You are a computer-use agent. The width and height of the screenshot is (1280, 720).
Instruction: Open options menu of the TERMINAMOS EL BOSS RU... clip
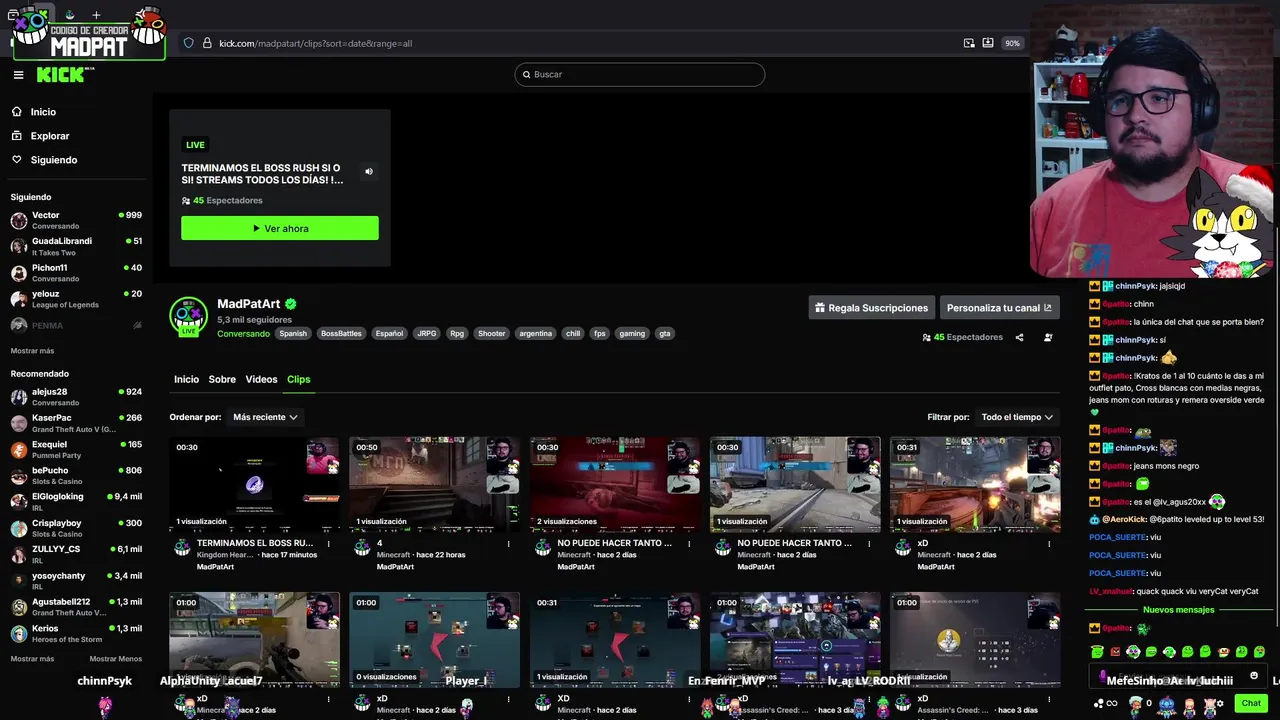329,544
